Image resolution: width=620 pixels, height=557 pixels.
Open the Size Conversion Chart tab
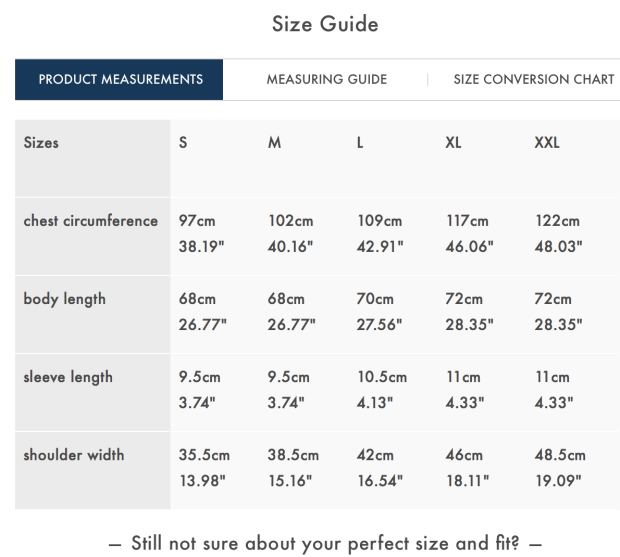(x=533, y=80)
